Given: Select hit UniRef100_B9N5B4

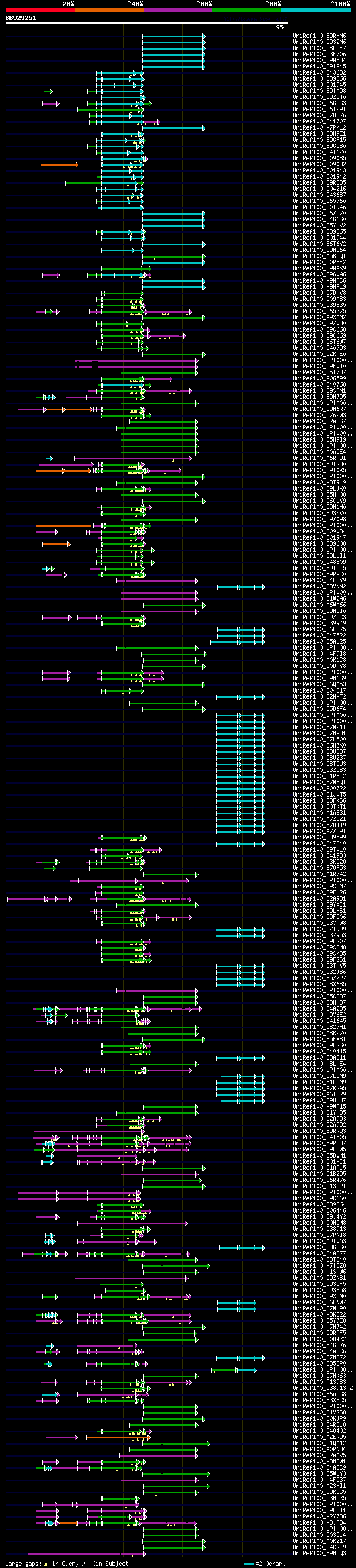Looking at the screenshot, I should pyautogui.click(x=319, y=60).
